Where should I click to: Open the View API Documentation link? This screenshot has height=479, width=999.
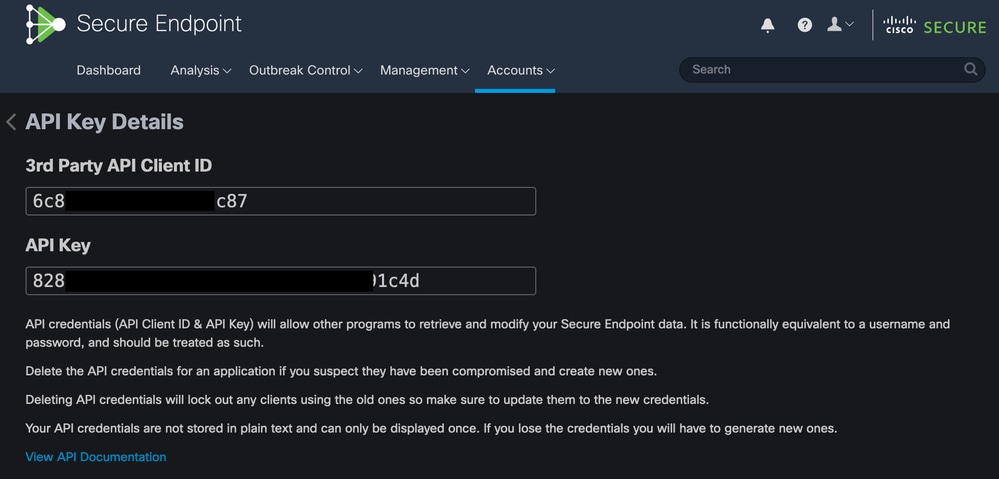(96, 457)
